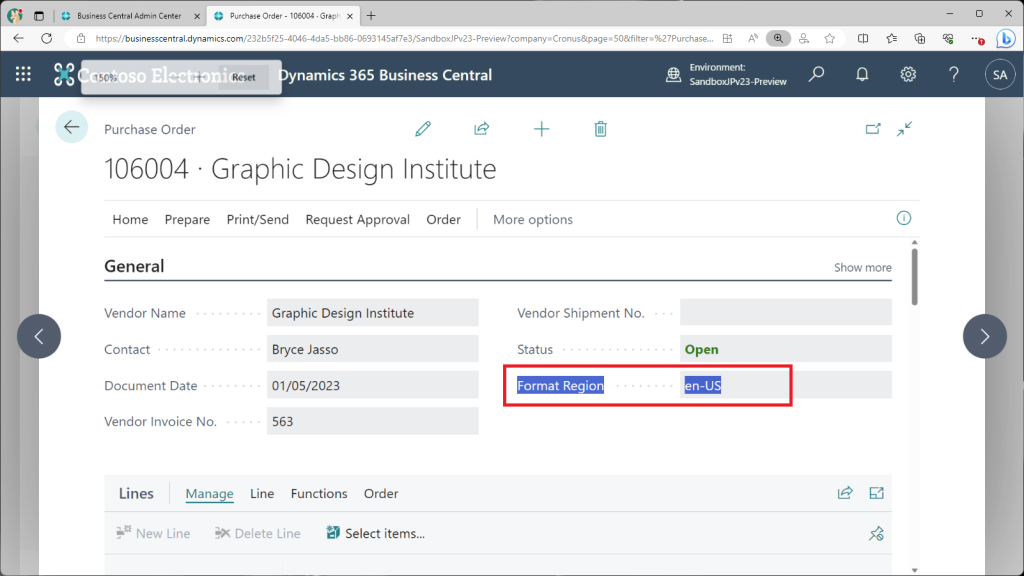Open the Order menu in the Lines section
The width and height of the screenshot is (1024, 576).
pos(381,494)
